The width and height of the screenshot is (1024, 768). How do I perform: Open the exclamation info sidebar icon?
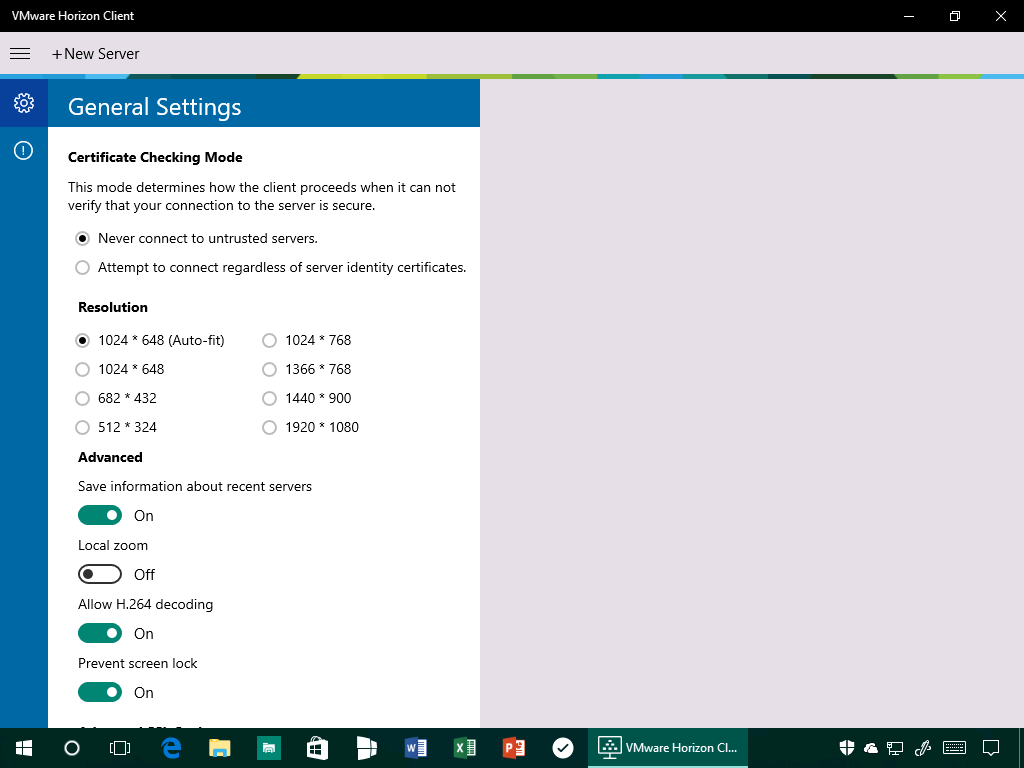24,151
